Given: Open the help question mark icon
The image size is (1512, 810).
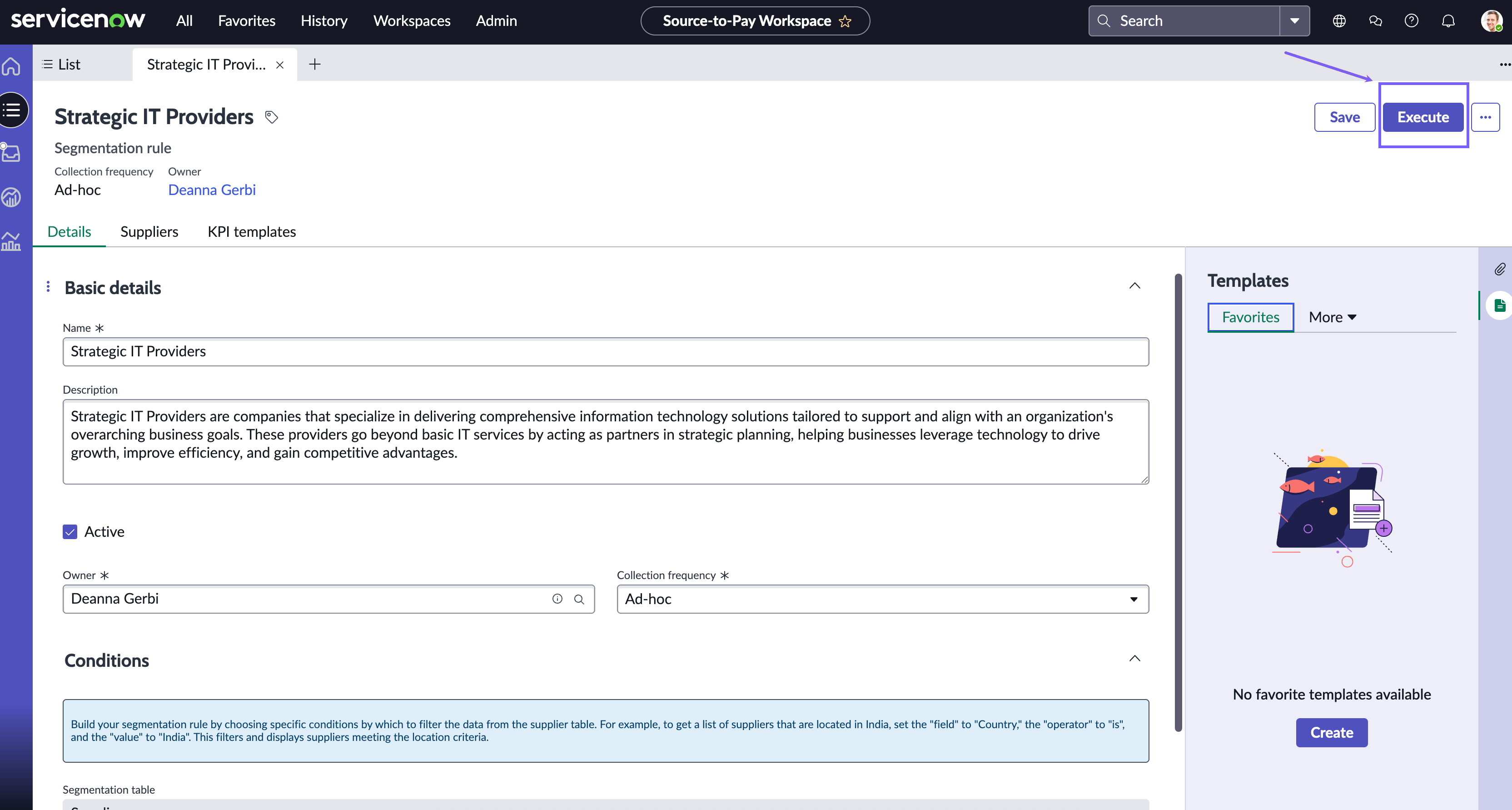Looking at the screenshot, I should point(1412,21).
